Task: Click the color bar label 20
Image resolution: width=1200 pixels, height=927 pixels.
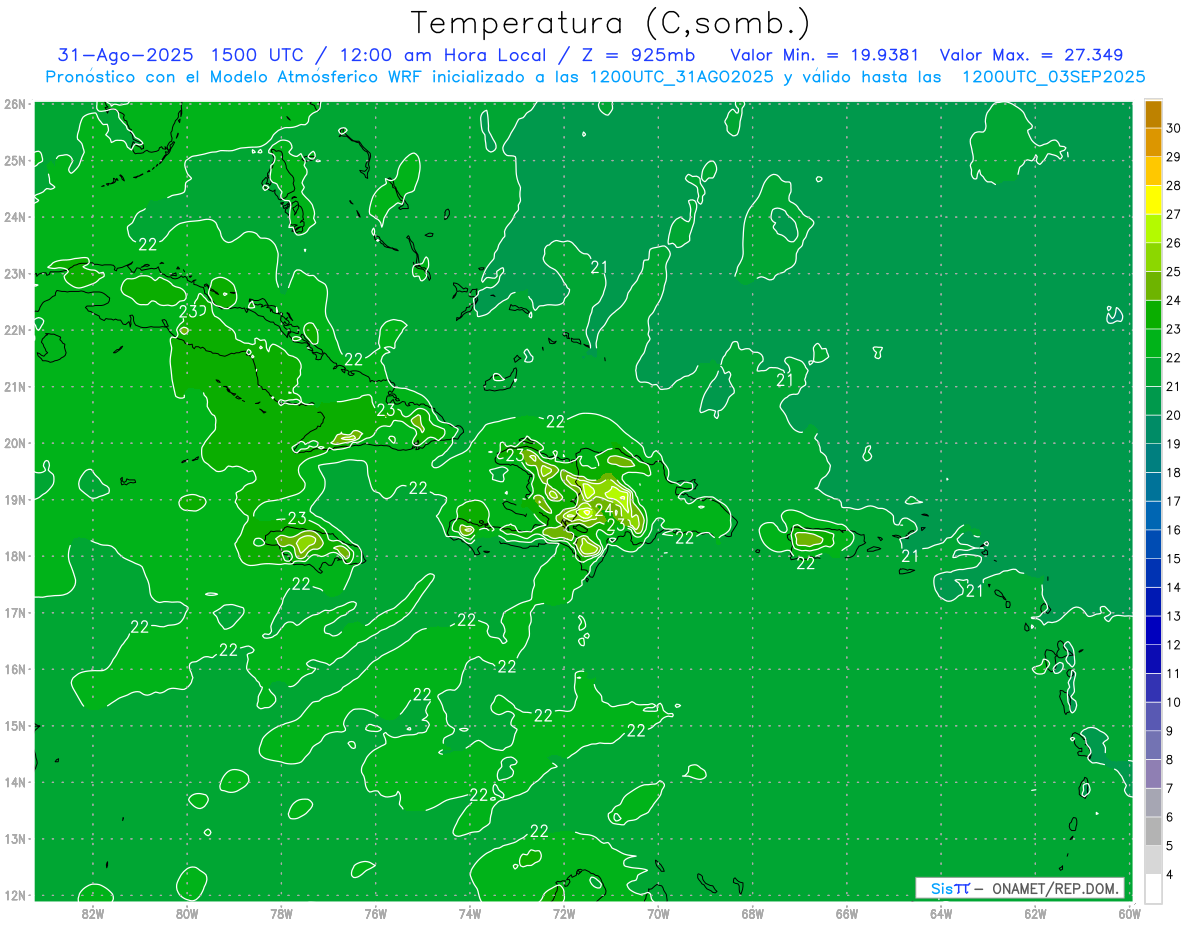Action: [x=1173, y=415]
